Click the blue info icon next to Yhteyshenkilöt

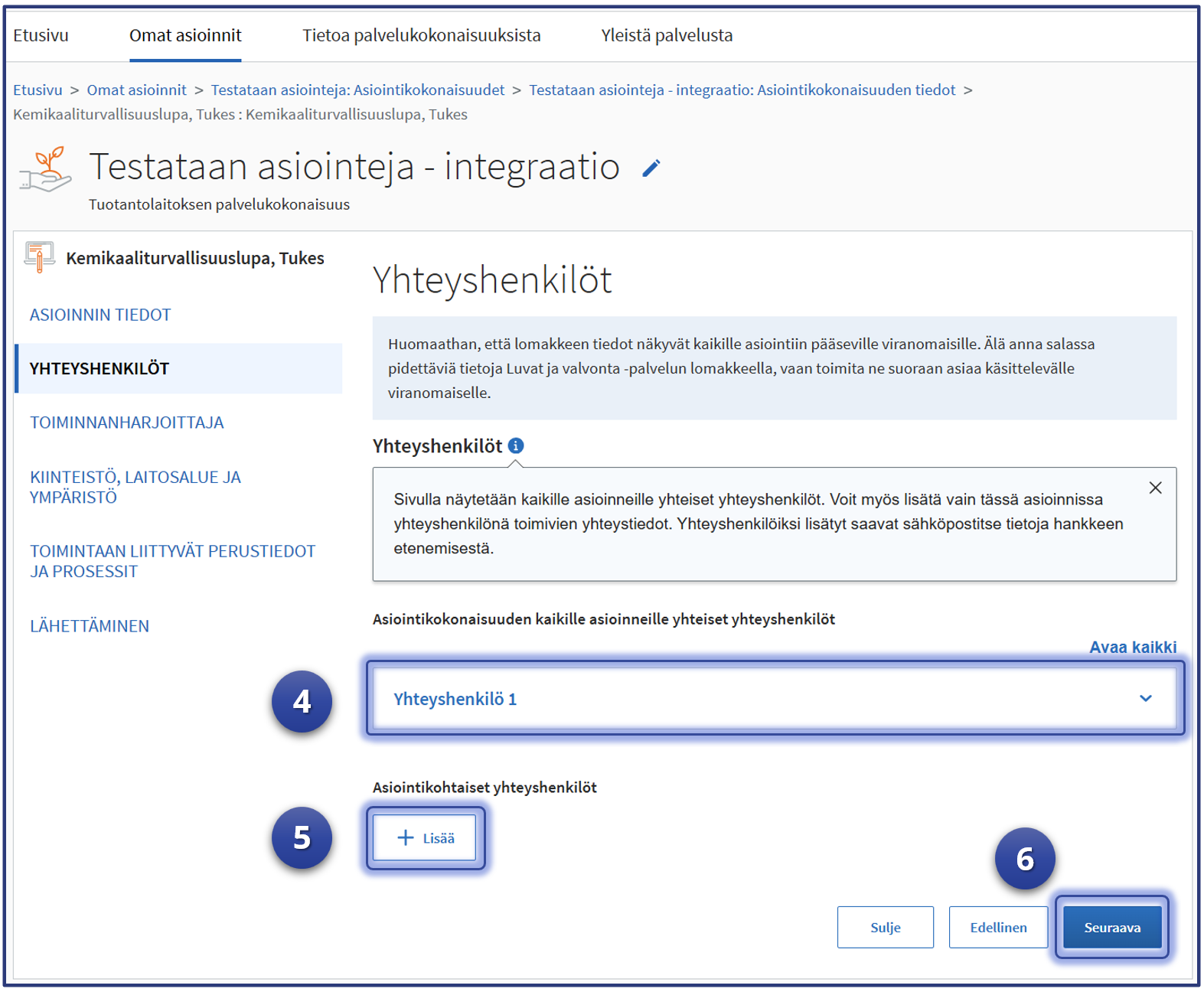516,445
